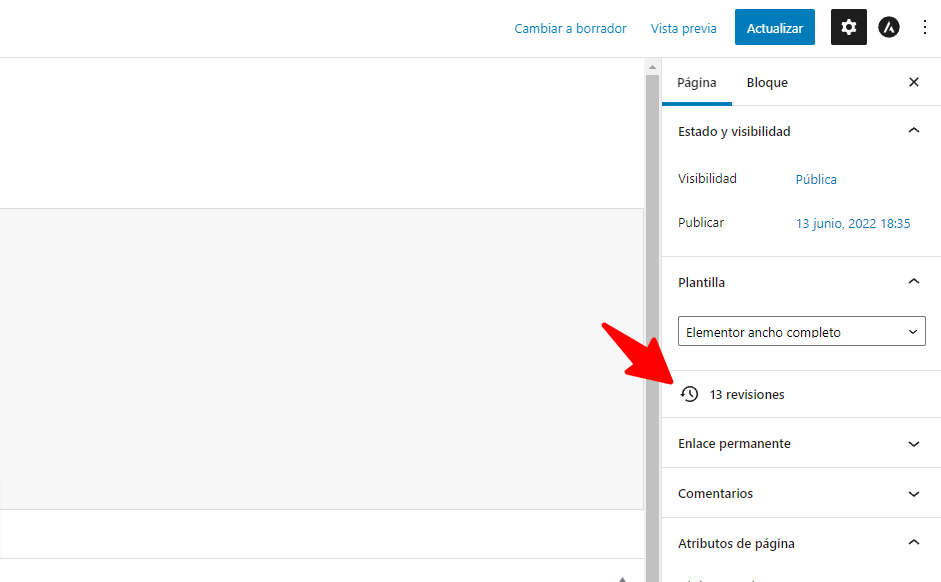Collapse the Atributos de página section
This screenshot has width=941, height=582.
(801, 543)
